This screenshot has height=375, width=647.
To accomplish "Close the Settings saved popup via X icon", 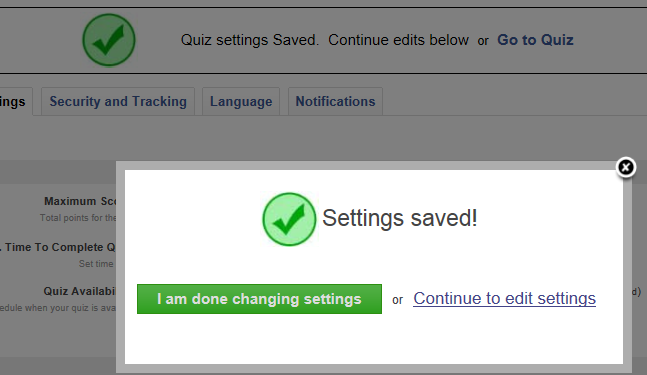I will click(x=626, y=167).
